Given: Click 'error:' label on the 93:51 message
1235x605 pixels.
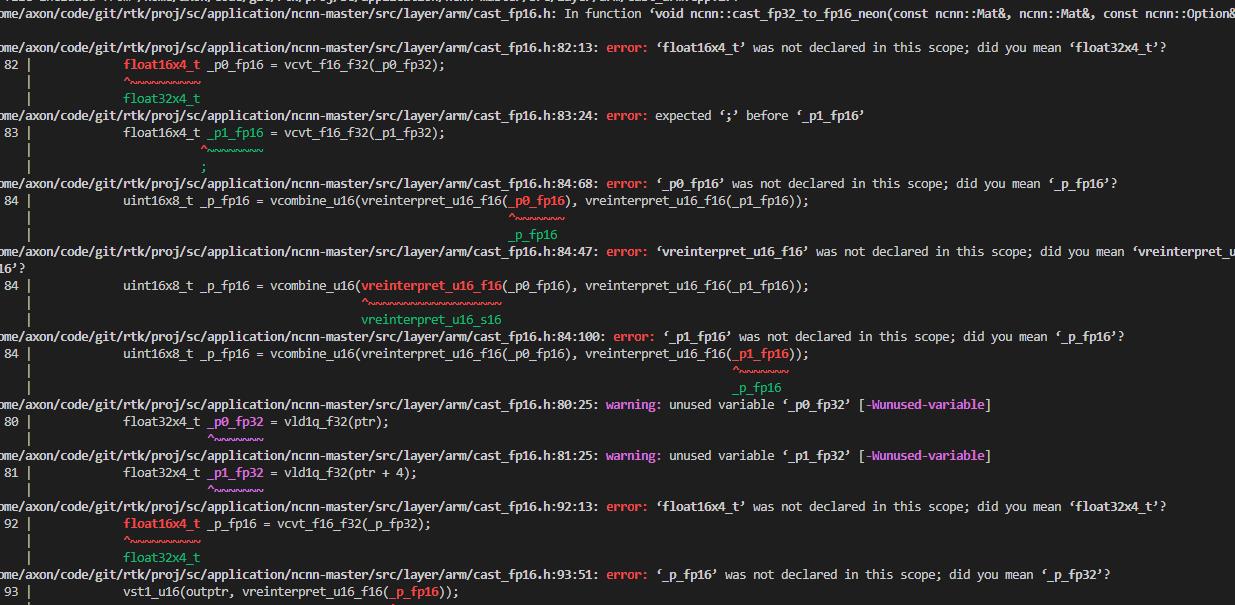Looking at the screenshot, I should click(626, 574).
